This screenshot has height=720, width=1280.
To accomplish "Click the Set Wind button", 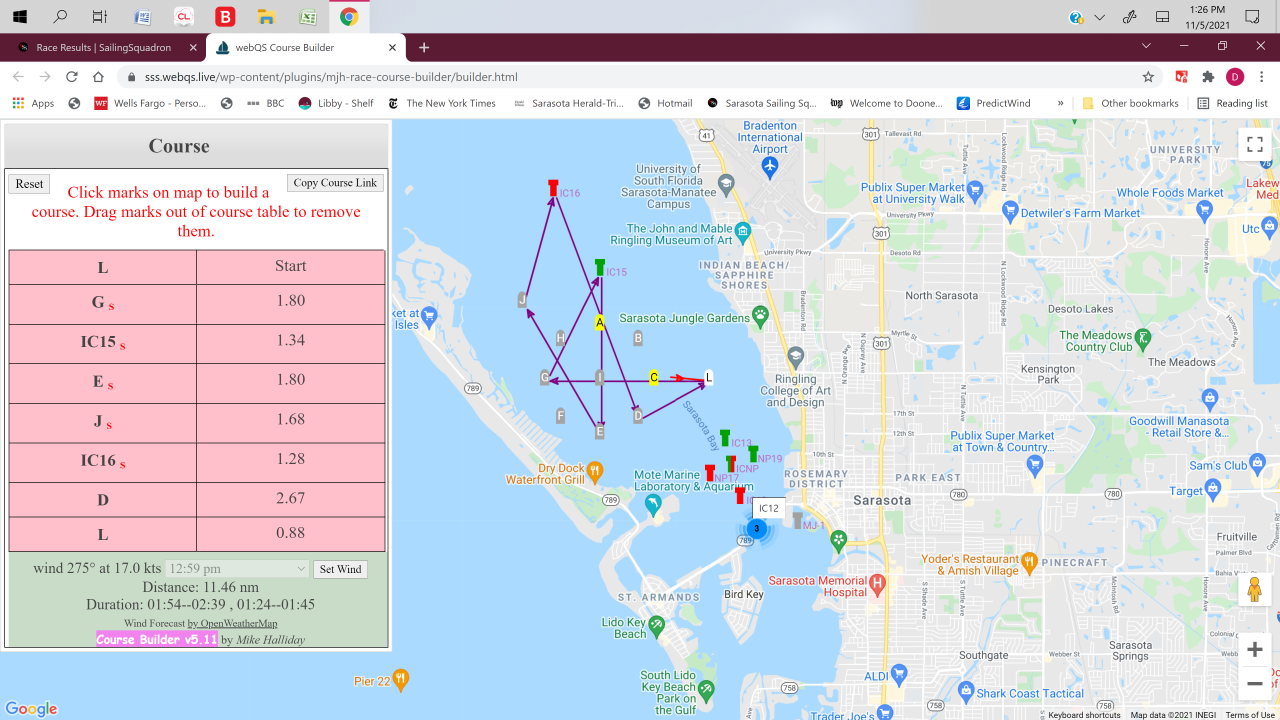I will [340, 569].
